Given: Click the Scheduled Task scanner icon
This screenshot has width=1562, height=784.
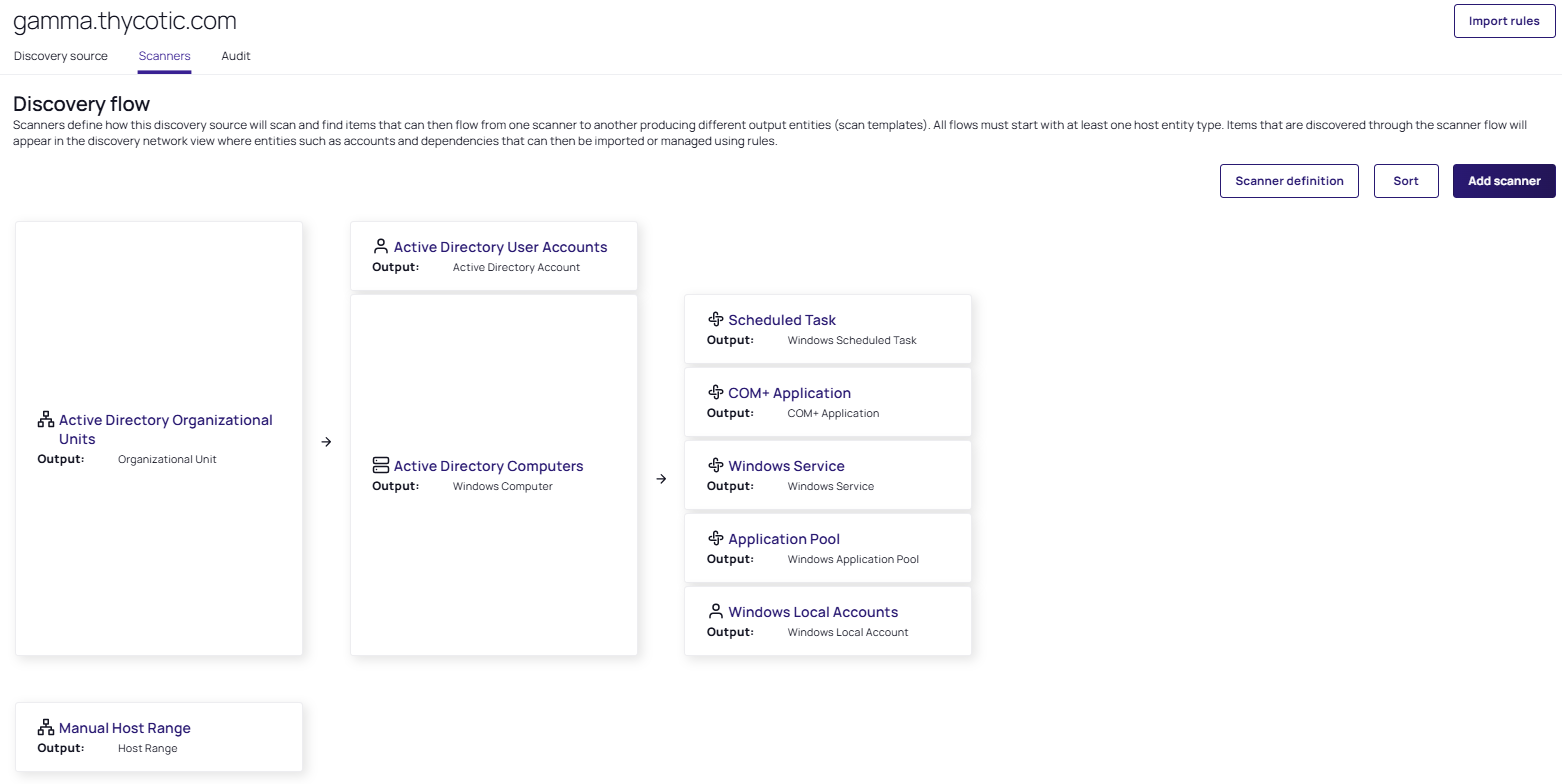Looking at the screenshot, I should tap(715, 319).
